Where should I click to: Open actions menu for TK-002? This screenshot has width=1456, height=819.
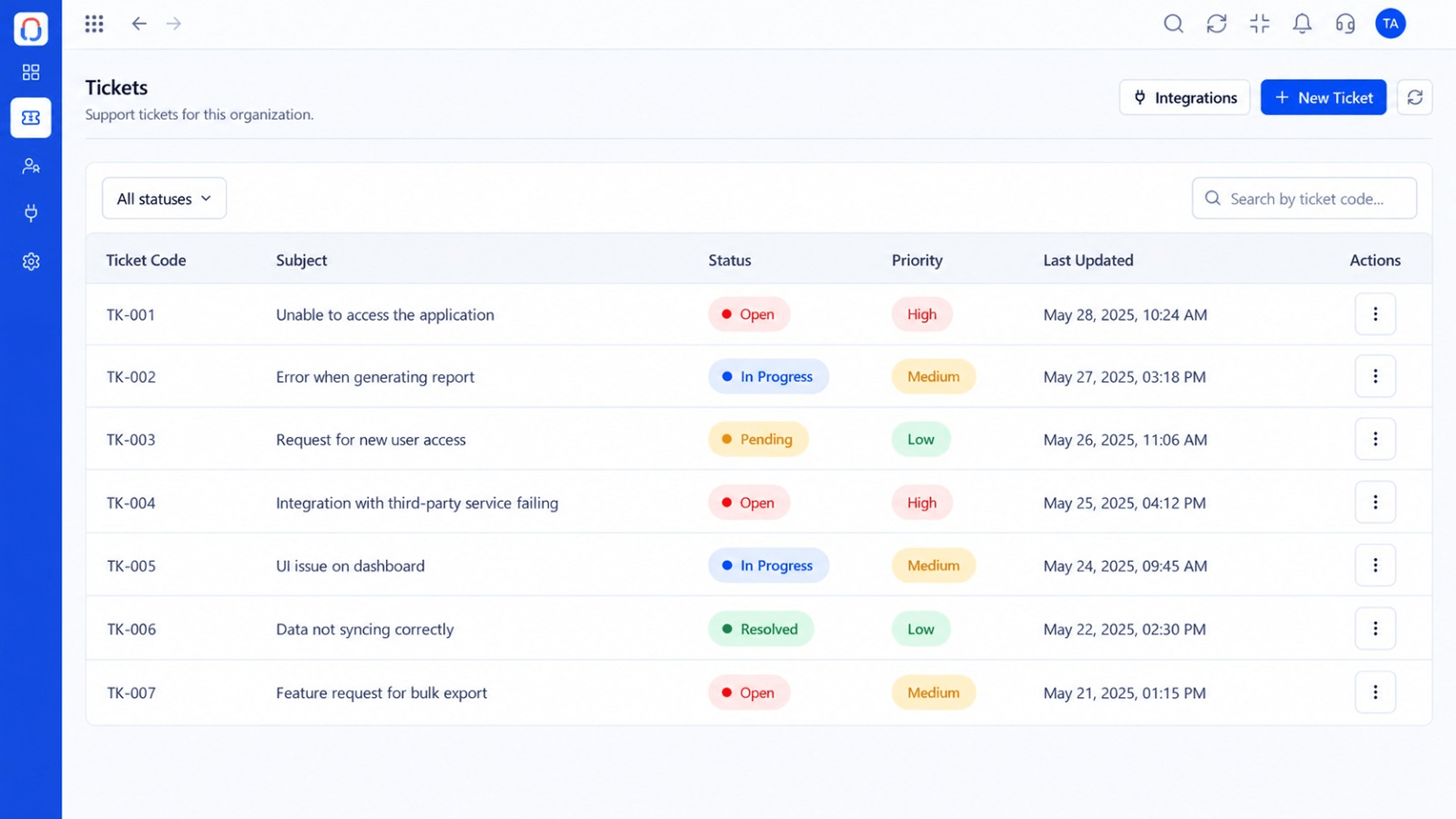tap(1375, 376)
